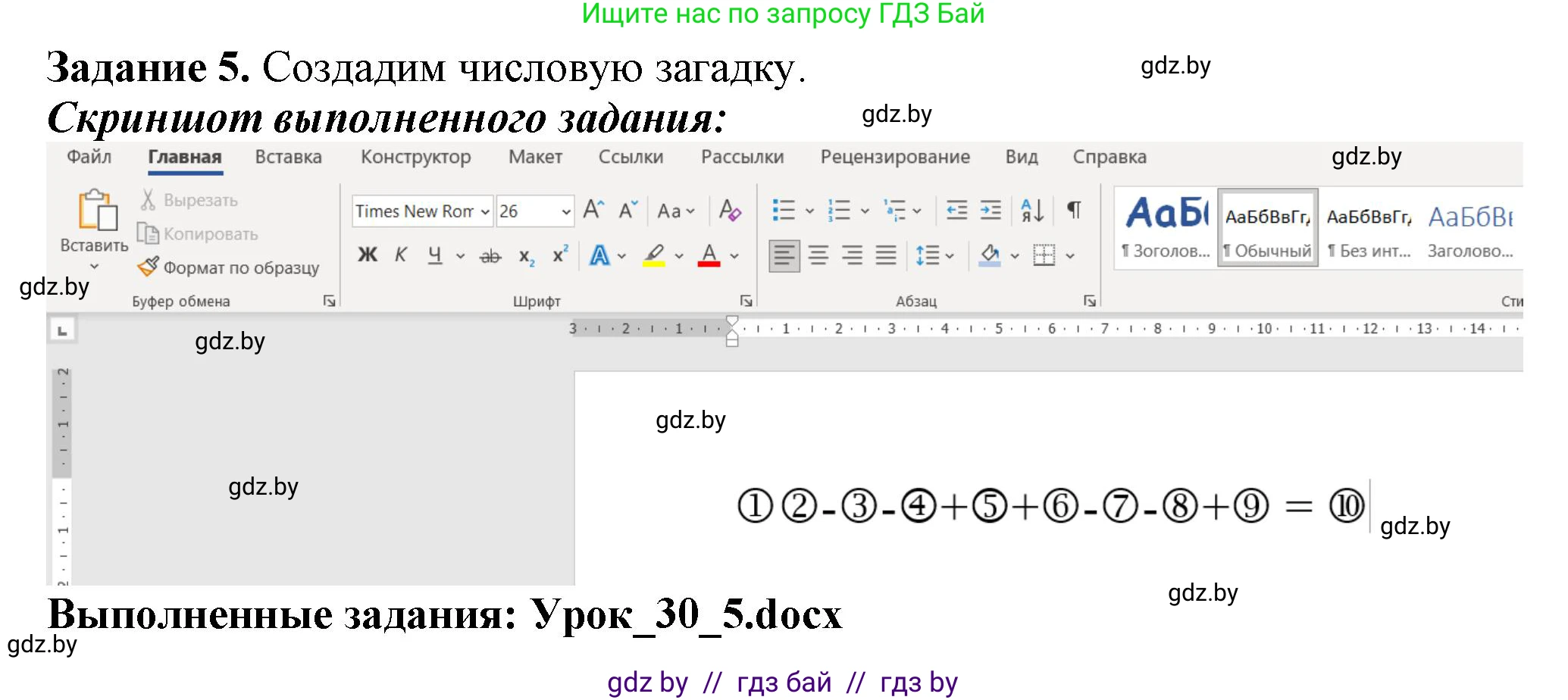1568x700 pixels.
Task: Open the Шрифт dialog launcher
Action: (x=746, y=301)
